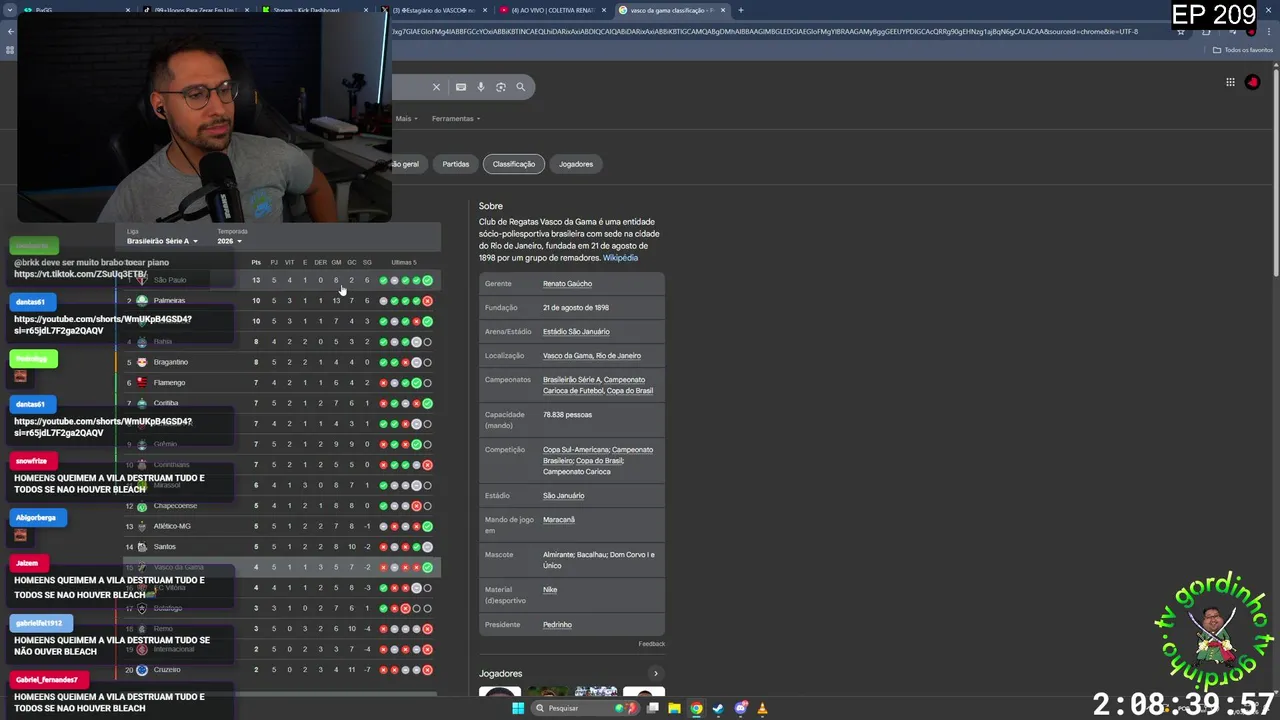
Task: Click the Flamengo team crest
Action: coord(142,382)
